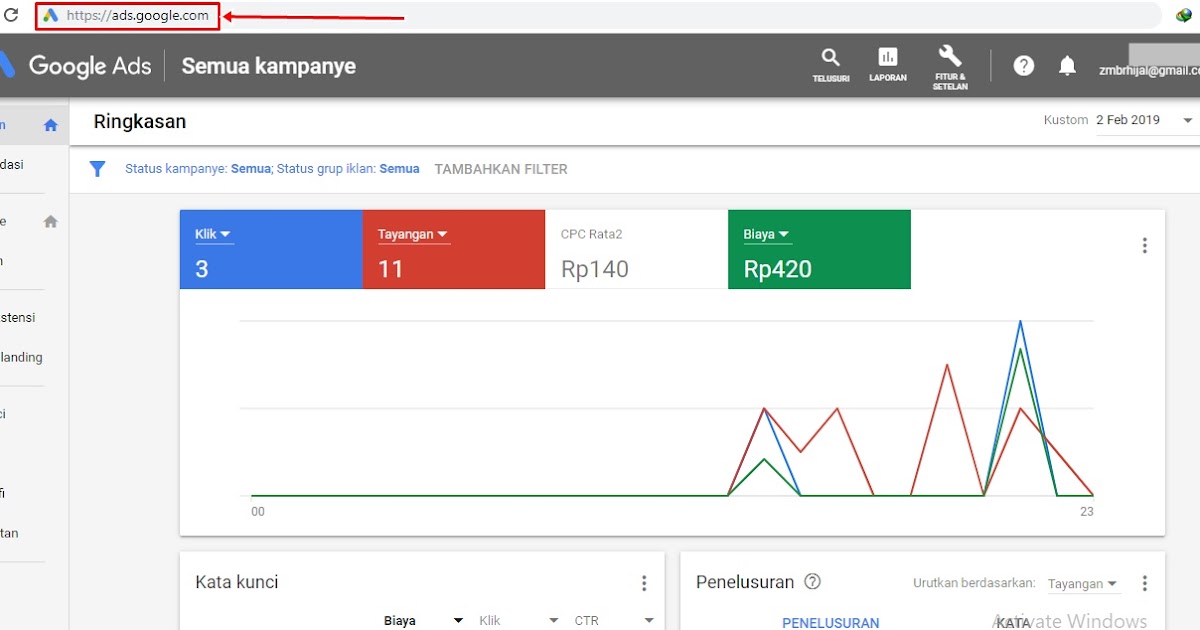Open the Biaya metric dropdown in the green card
The height and width of the screenshot is (630, 1200).
[x=767, y=235]
